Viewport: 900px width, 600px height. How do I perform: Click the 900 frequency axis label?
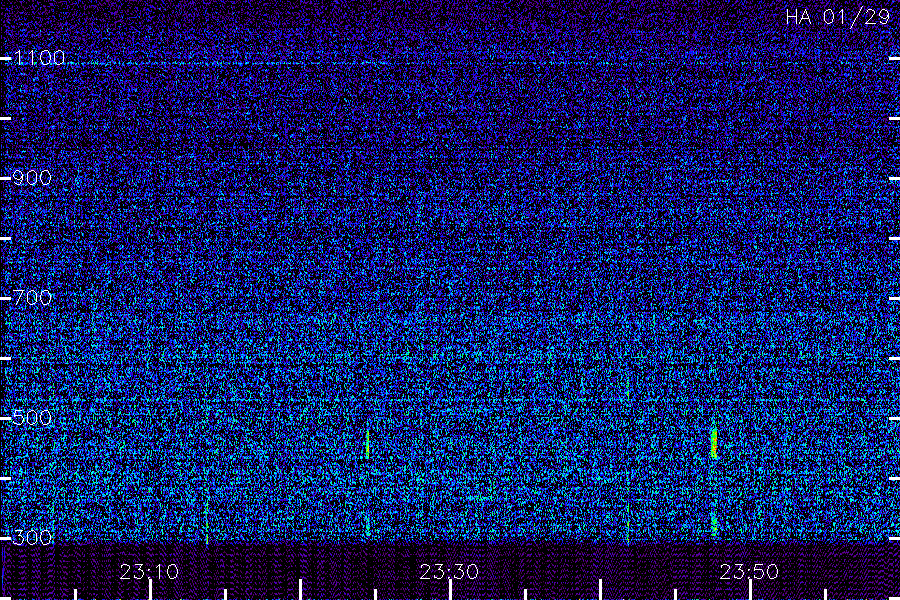point(32,178)
